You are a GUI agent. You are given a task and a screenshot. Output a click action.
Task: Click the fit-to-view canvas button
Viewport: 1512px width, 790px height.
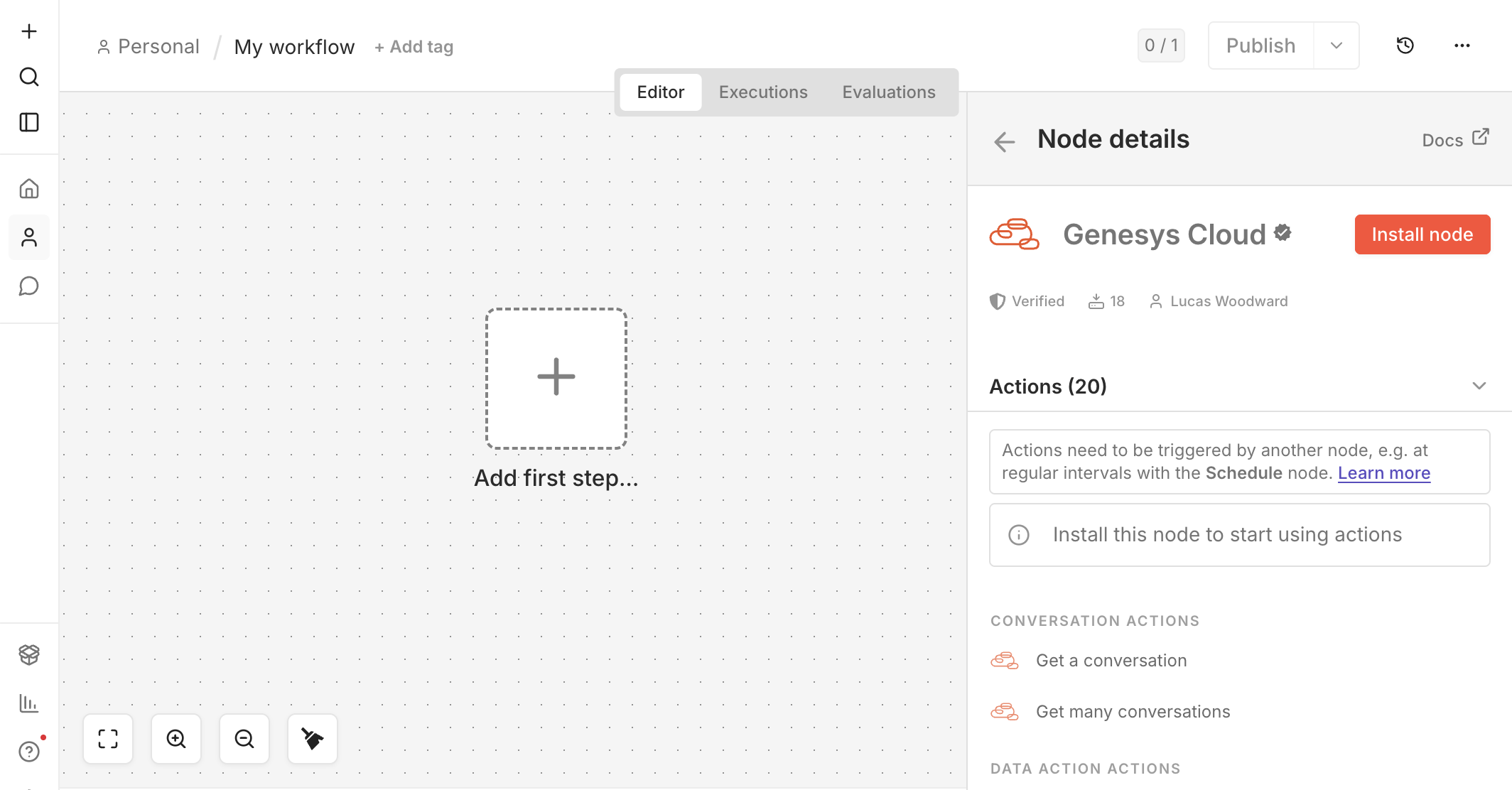point(108,739)
